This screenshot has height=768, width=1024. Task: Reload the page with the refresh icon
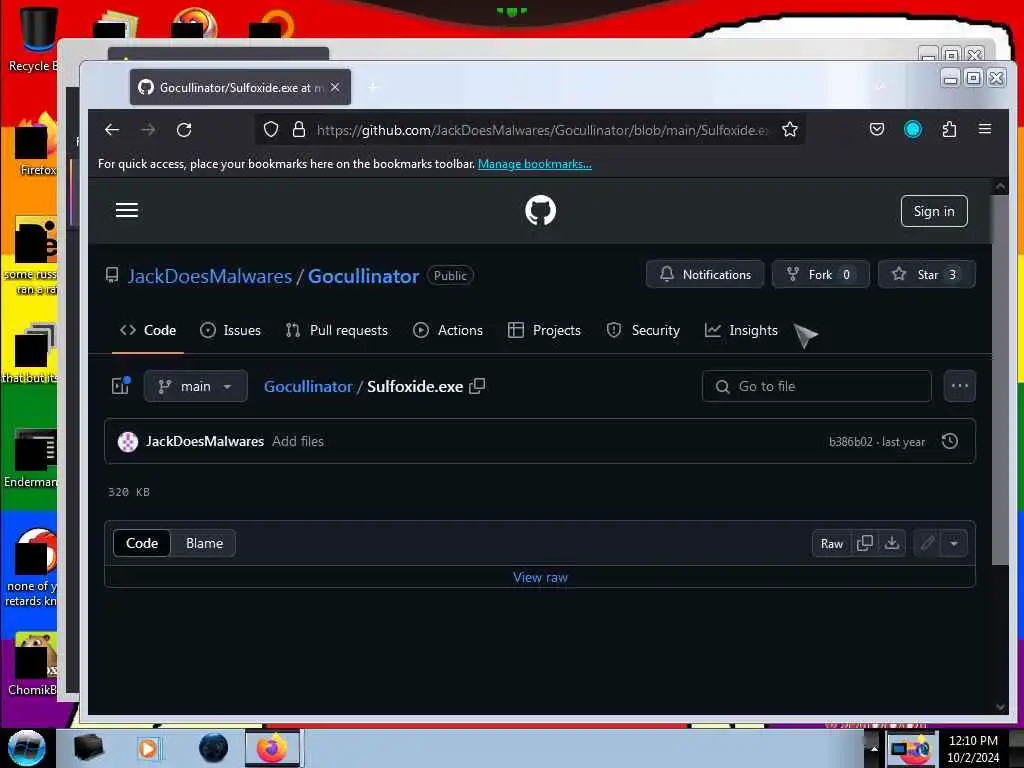pos(184,130)
